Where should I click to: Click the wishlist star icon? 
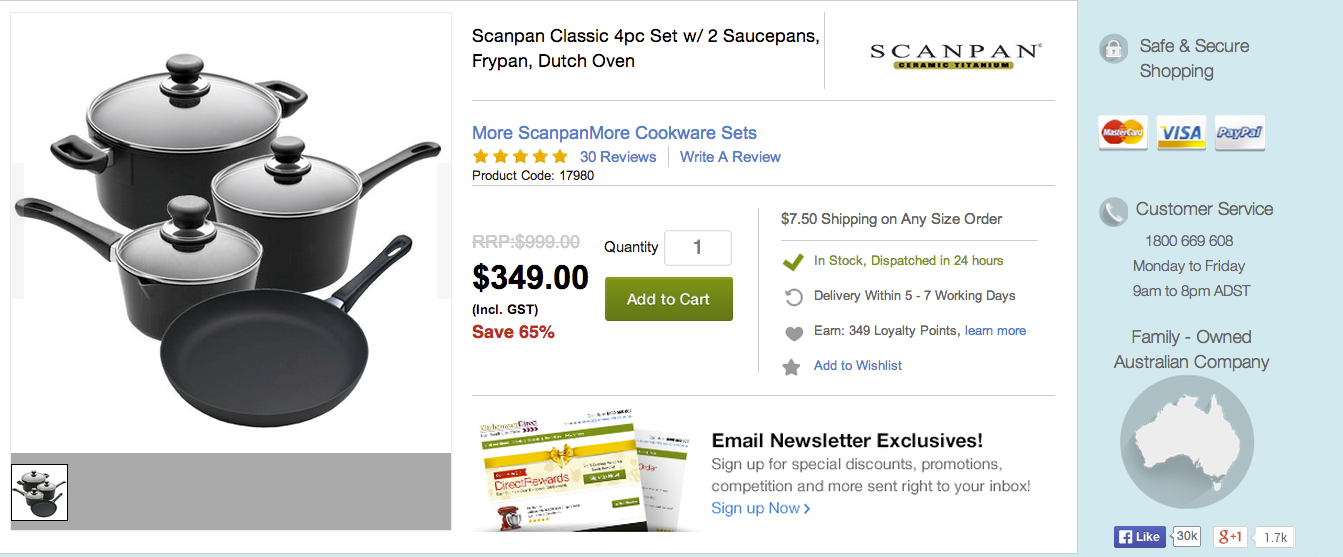tap(791, 367)
